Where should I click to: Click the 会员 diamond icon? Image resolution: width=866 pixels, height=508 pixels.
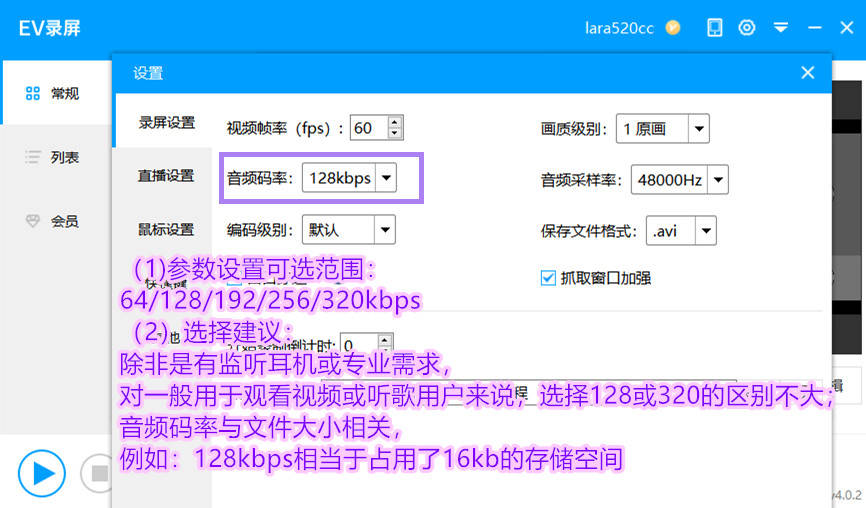(33, 221)
